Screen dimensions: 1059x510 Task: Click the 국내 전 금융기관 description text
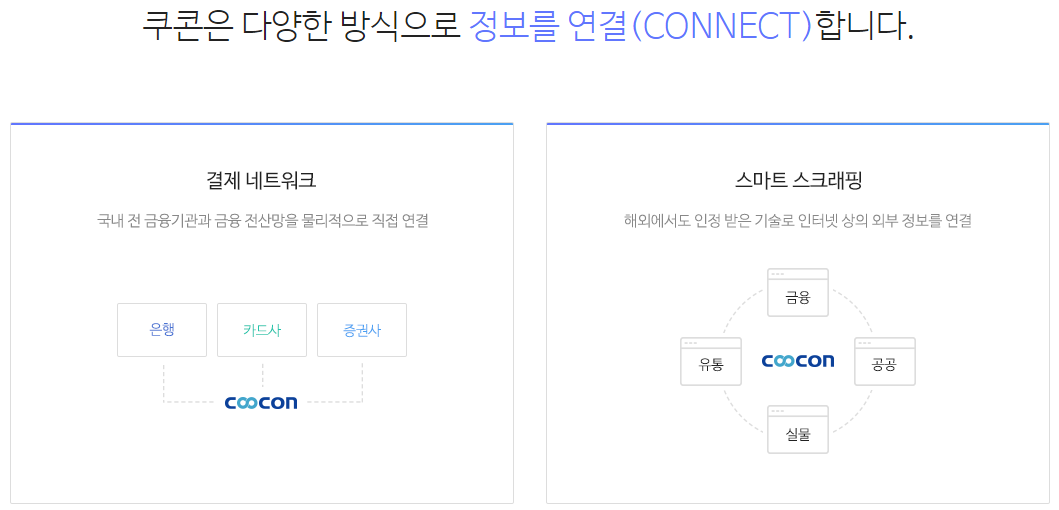point(263,221)
